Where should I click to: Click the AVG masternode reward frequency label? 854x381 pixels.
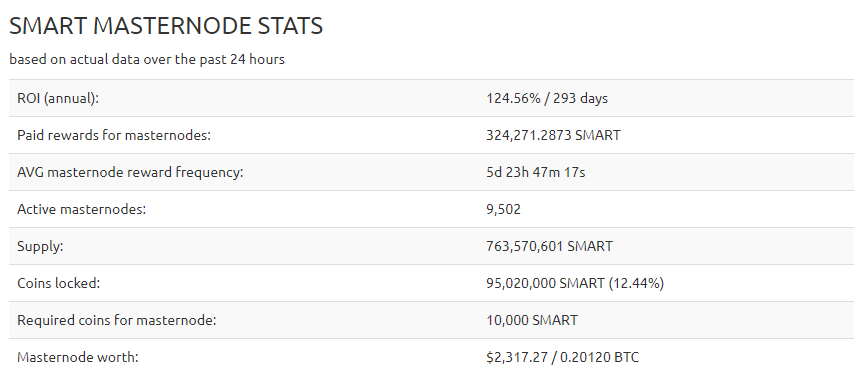click(130, 173)
